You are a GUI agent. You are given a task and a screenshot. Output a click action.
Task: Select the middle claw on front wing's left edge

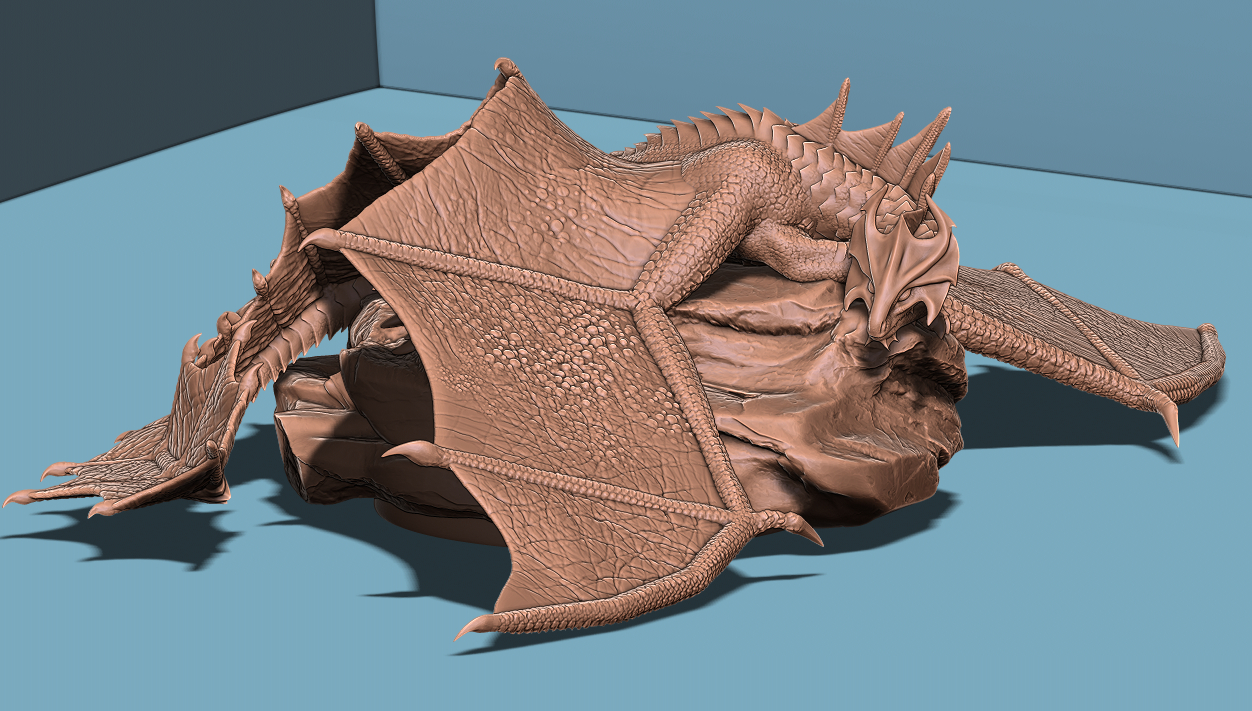400,452
